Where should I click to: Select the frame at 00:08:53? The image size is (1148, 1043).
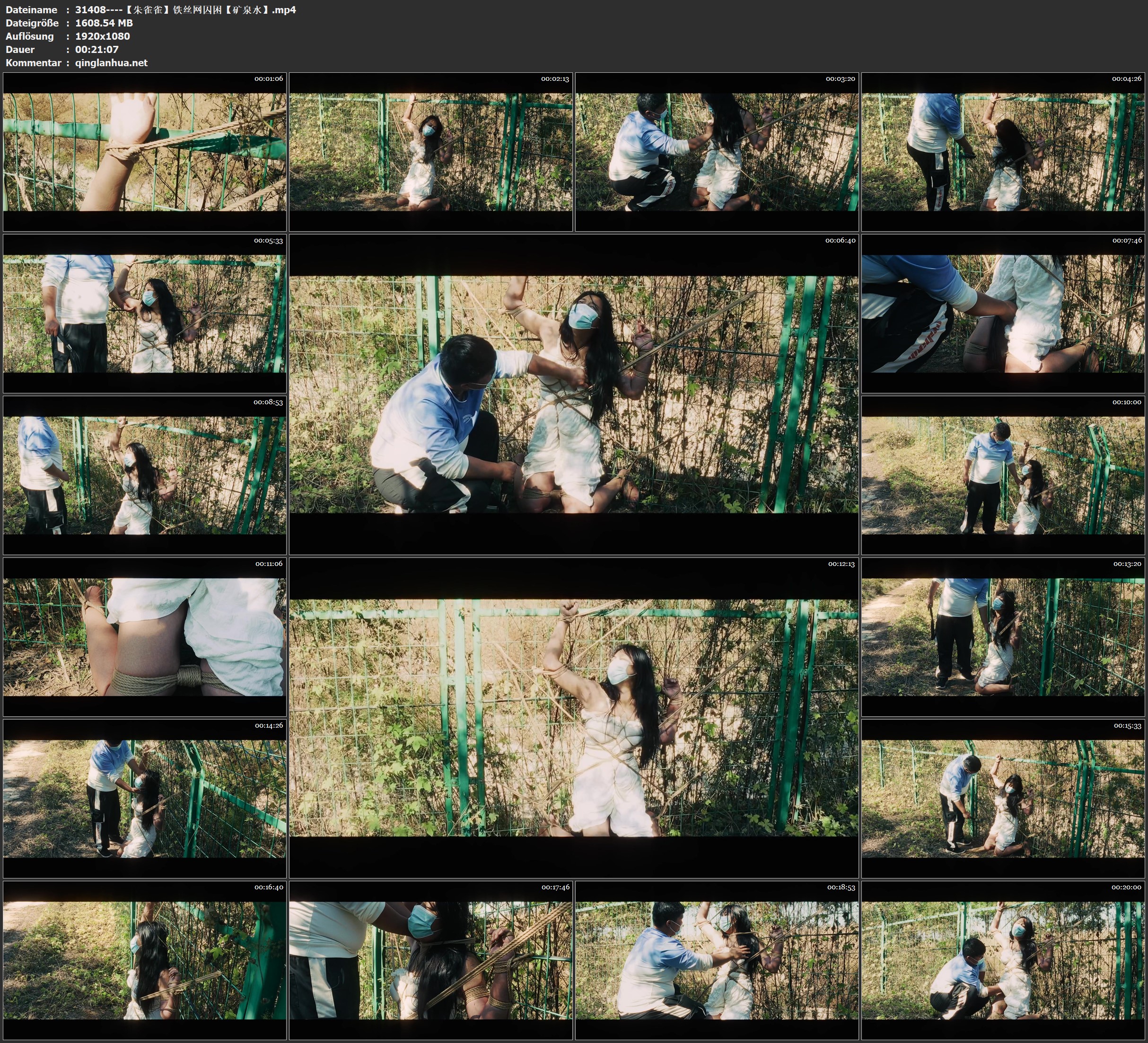click(x=145, y=475)
